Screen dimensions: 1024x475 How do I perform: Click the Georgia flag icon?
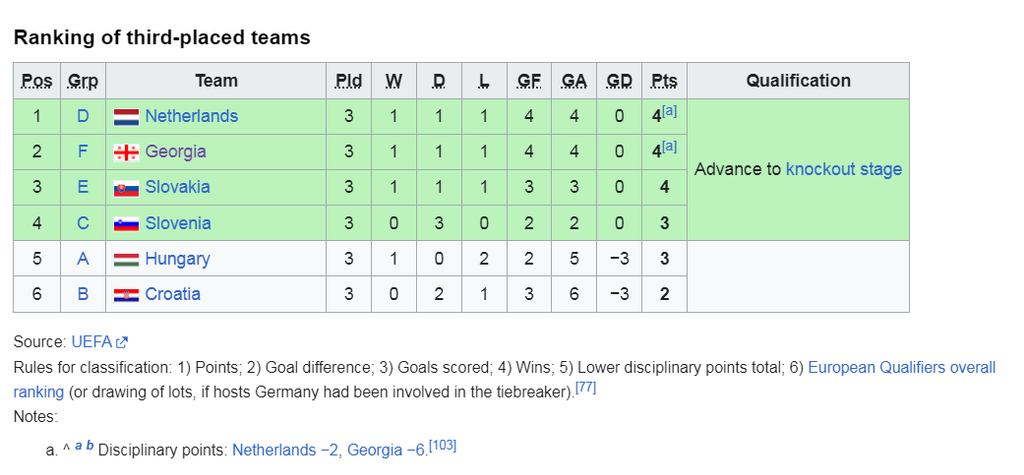(x=126, y=152)
